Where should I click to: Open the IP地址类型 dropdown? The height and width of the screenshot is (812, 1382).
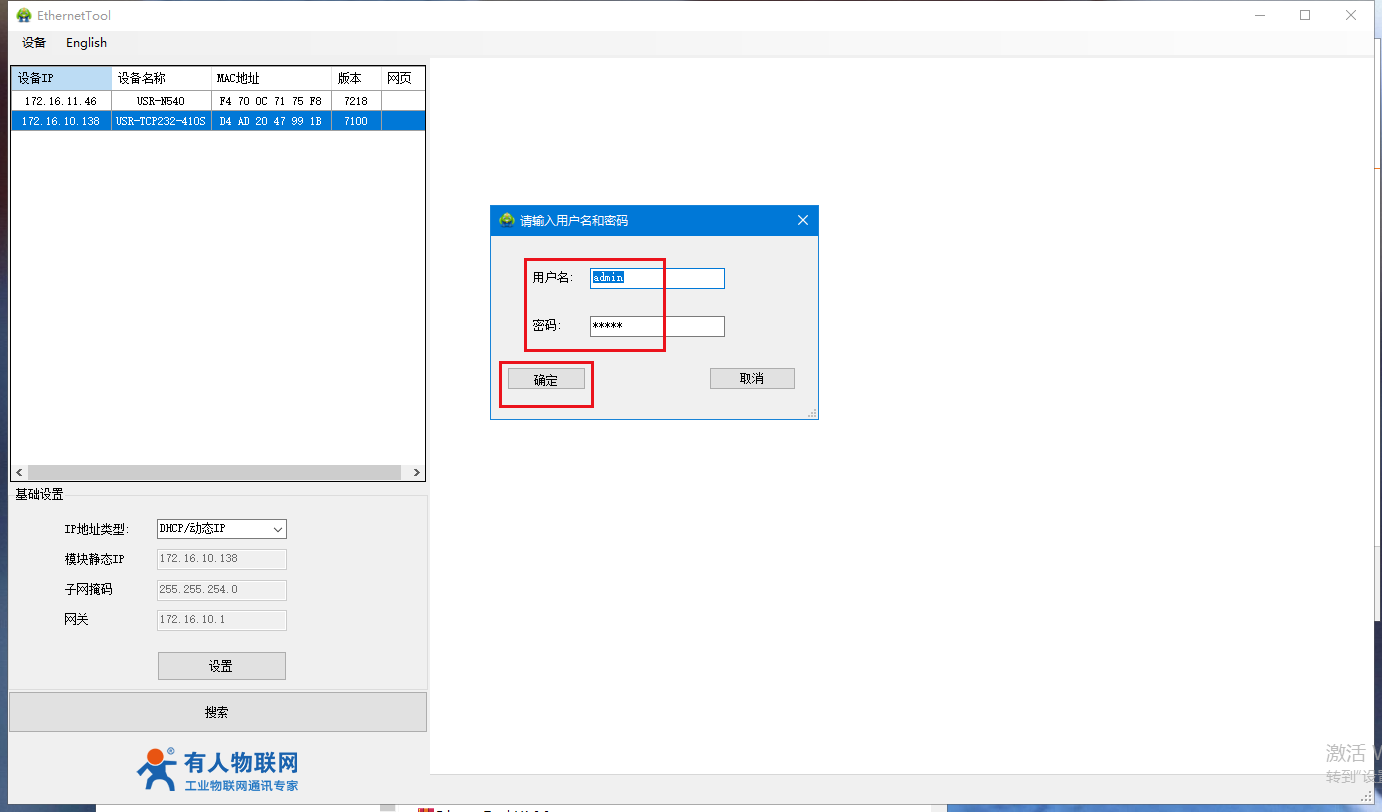[x=222, y=529]
